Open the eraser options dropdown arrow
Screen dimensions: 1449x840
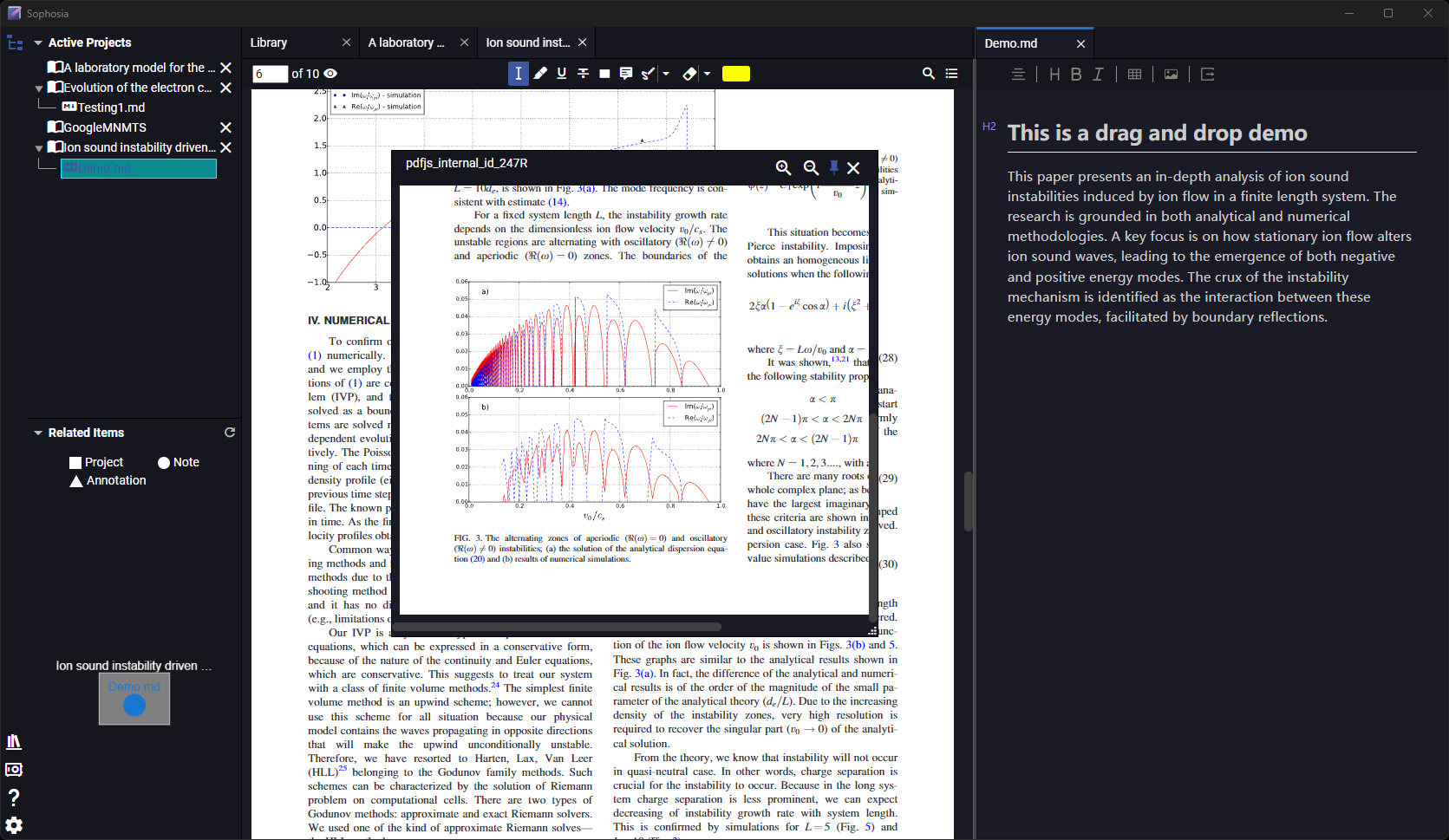coord(708,74)
